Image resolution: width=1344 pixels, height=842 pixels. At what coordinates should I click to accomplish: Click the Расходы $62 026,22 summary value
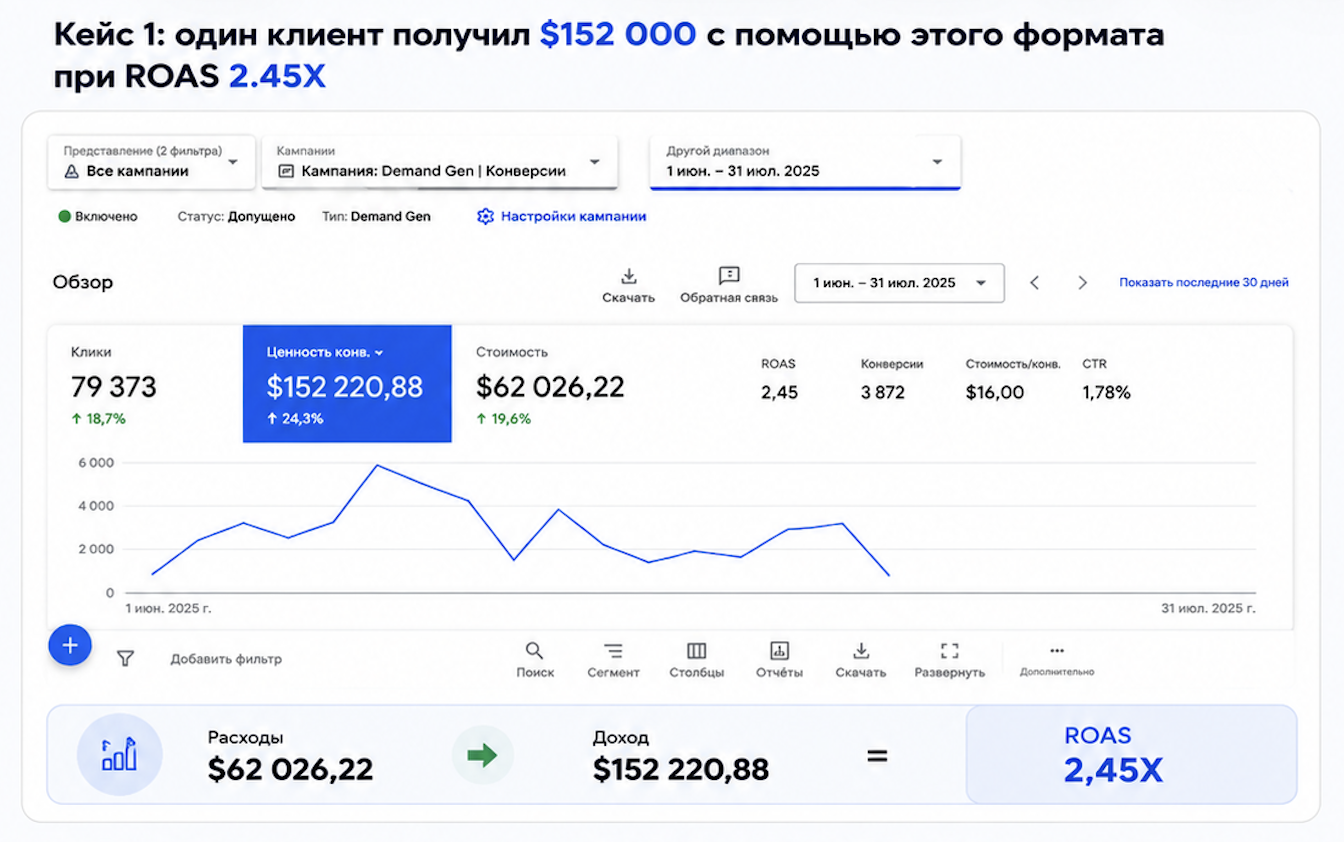tap(290, 769)
